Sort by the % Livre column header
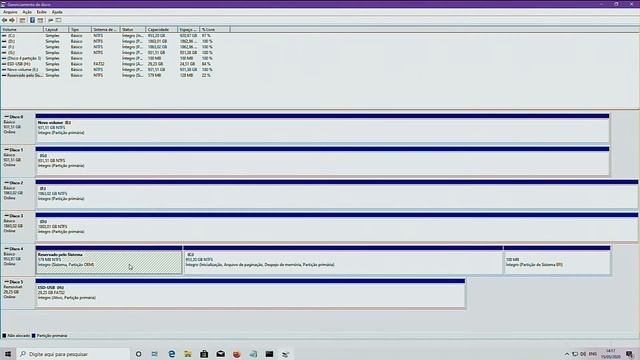This screenshot has width=640, height=360. pyautogui.click(x=215, y=29)
